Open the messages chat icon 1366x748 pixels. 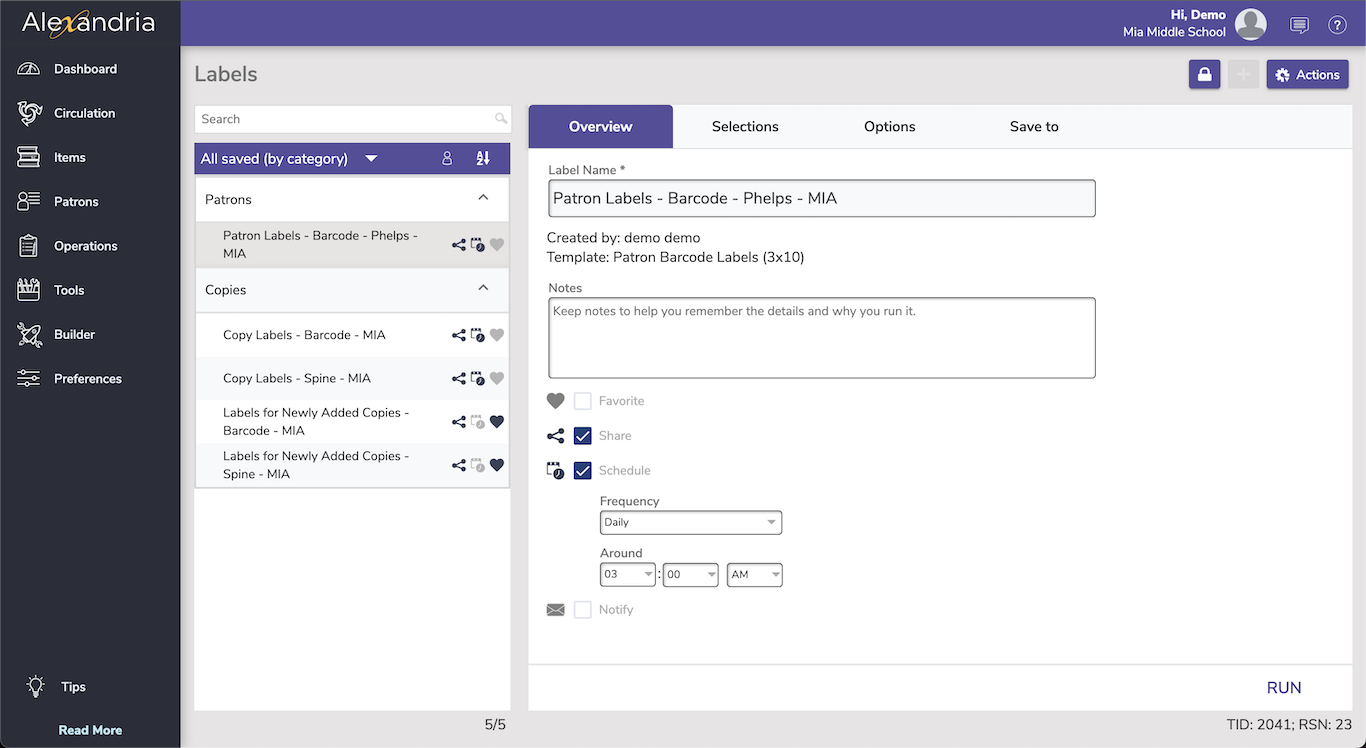click(1299, 25)
